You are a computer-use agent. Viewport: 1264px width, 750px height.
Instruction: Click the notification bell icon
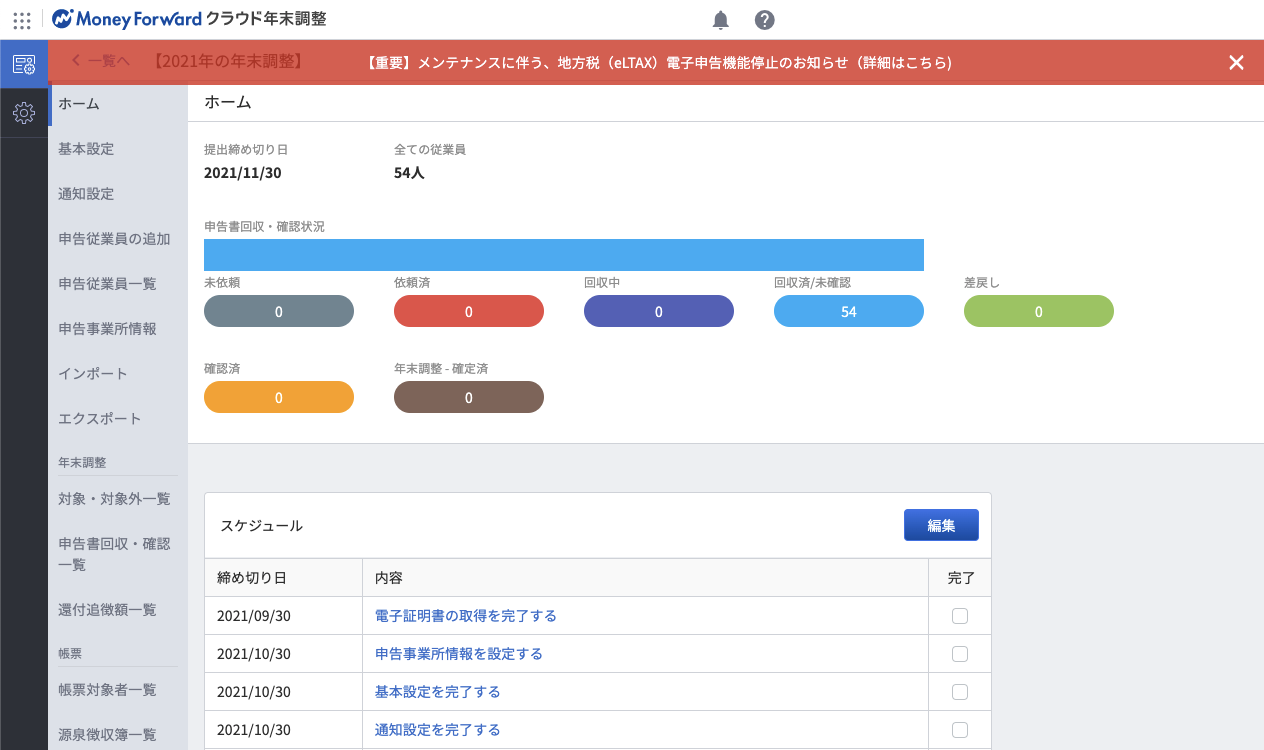[720, 20]
